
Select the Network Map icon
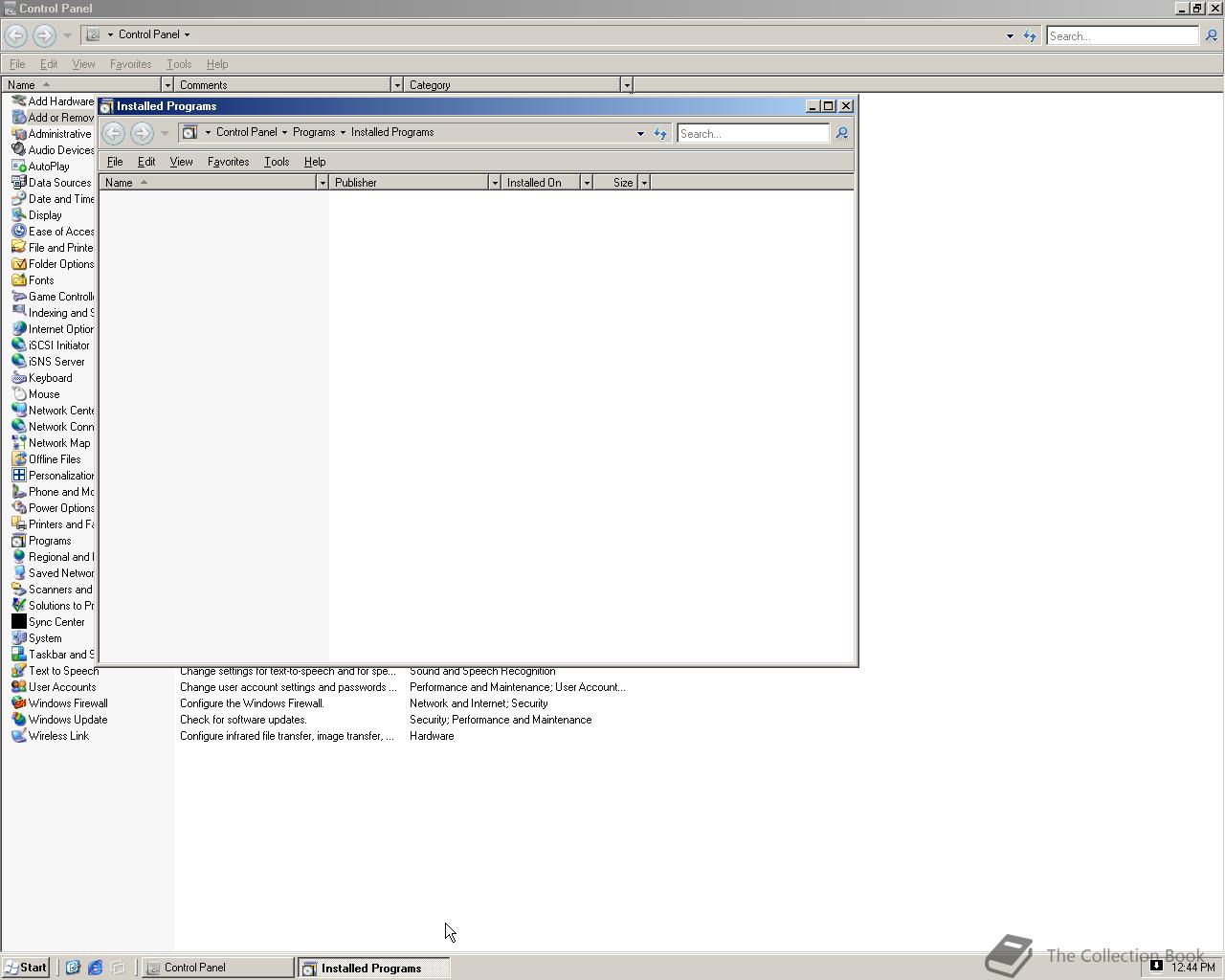point(18,443)
